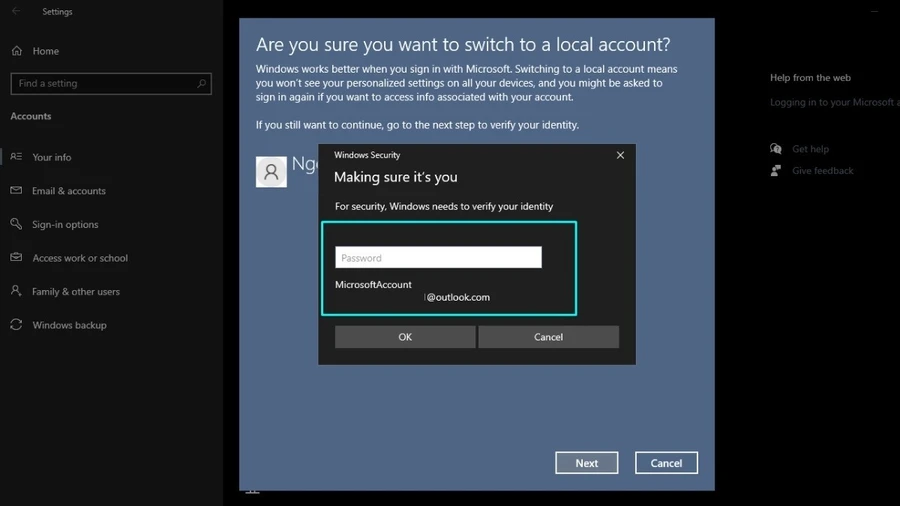This screenshot has height=506, width=900.
Task: Click the Windows Security title text
Action: (367, 155)
